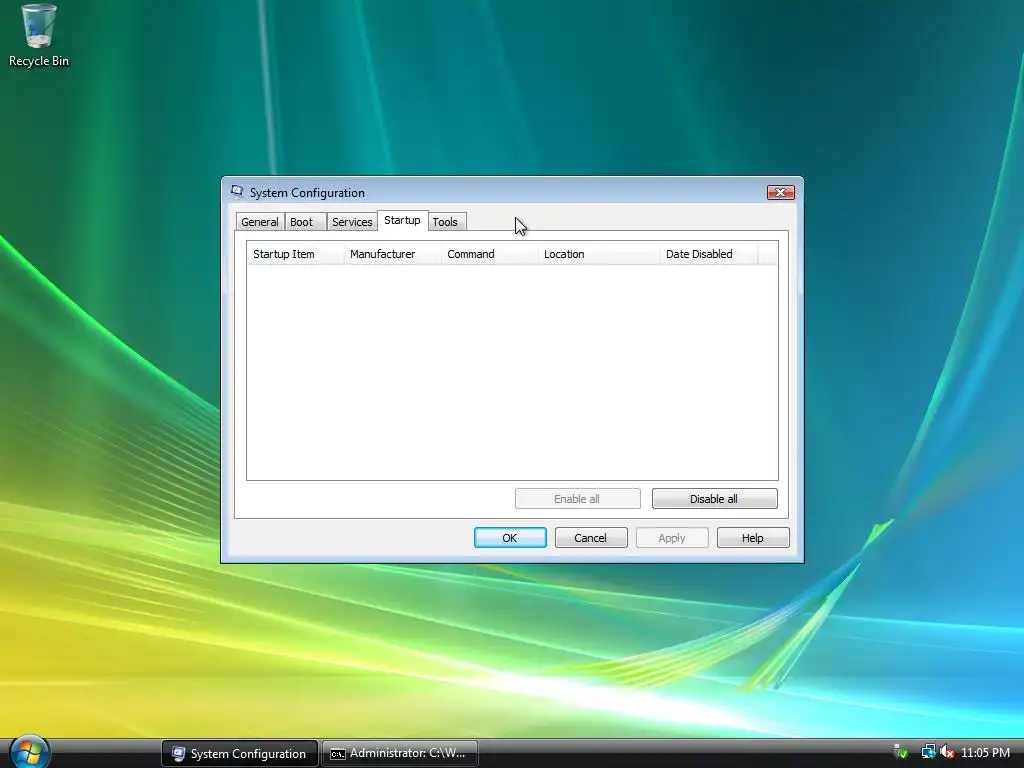Select the Startup tab
This screenshot has width=1024, height=768.
click(x=402, y=221)
